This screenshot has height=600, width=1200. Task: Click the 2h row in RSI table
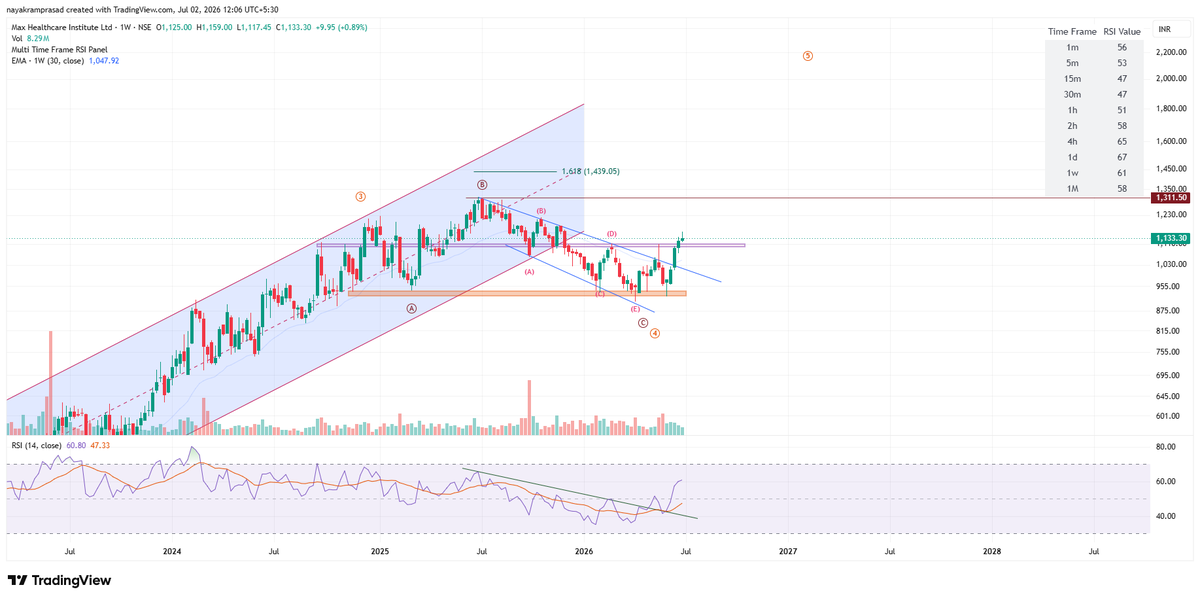[1093, 124]
